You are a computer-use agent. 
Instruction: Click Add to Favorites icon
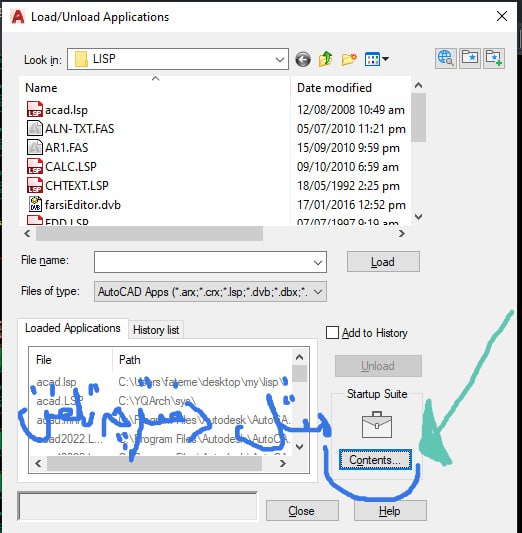click(494, 58)
